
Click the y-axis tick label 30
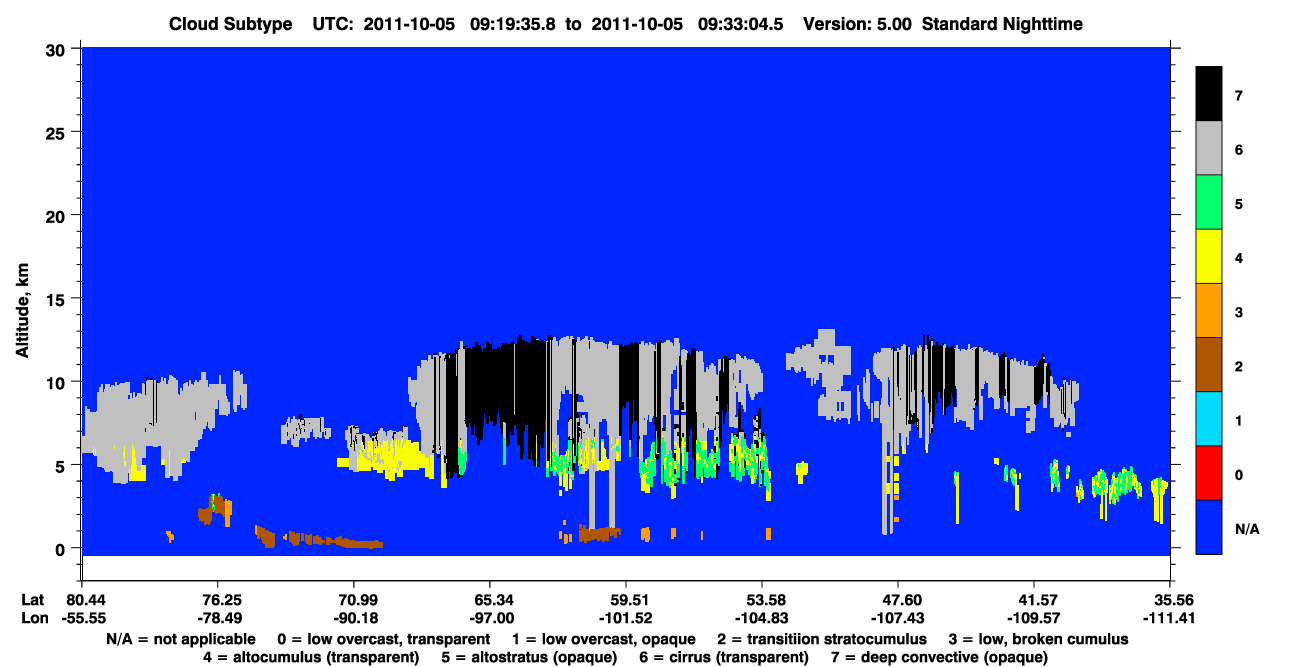pos(58,49)
